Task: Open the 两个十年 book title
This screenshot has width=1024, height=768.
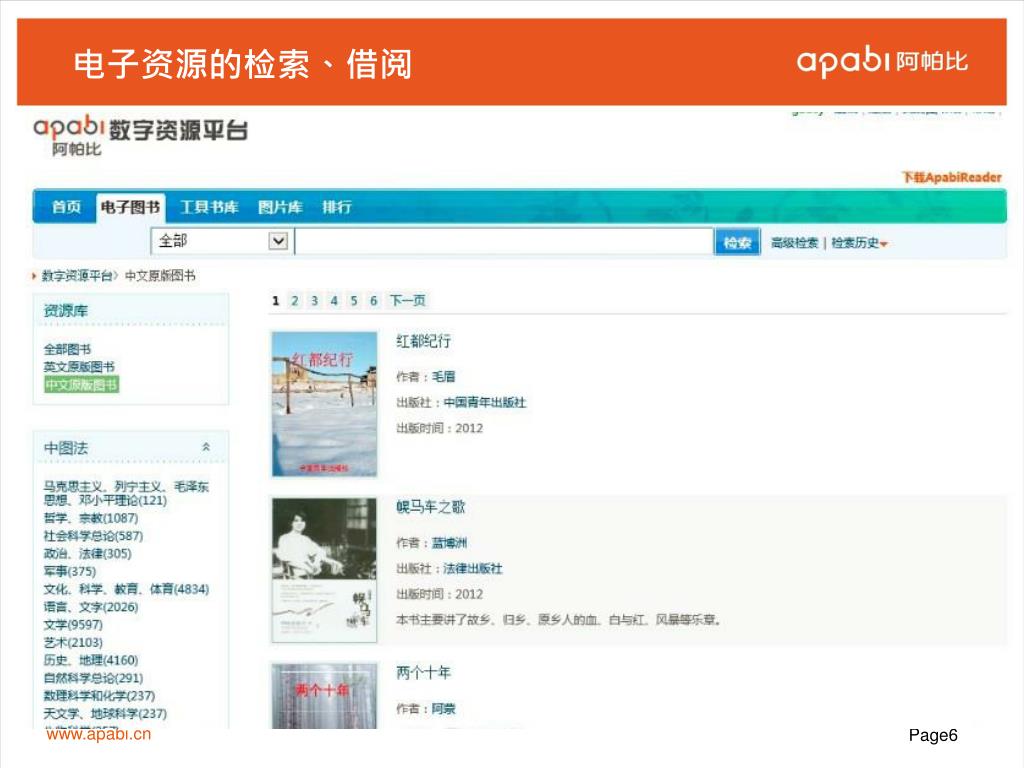Action: point(423,673)
